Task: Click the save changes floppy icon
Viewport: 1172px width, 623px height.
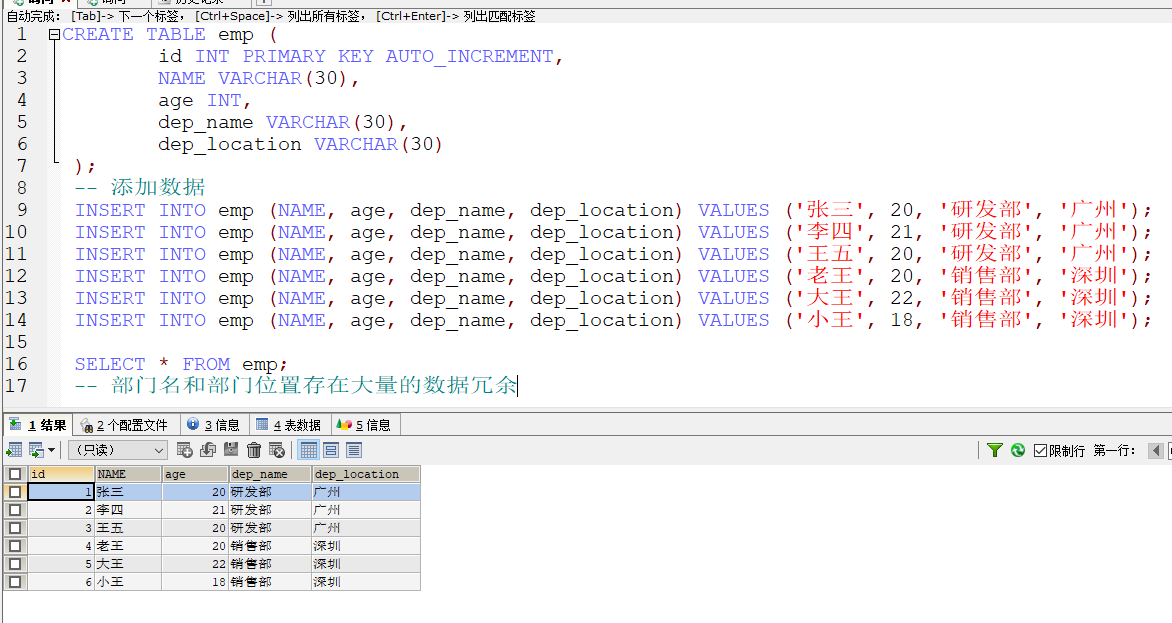Action: [x=231, y=450]
